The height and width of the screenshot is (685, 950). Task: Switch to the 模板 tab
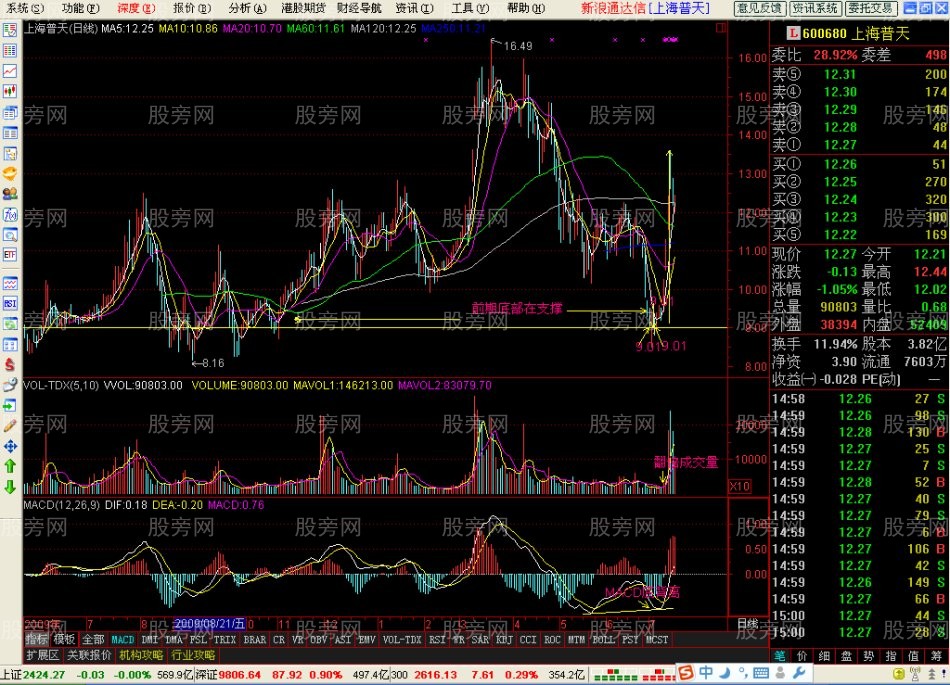coord(64,640)
